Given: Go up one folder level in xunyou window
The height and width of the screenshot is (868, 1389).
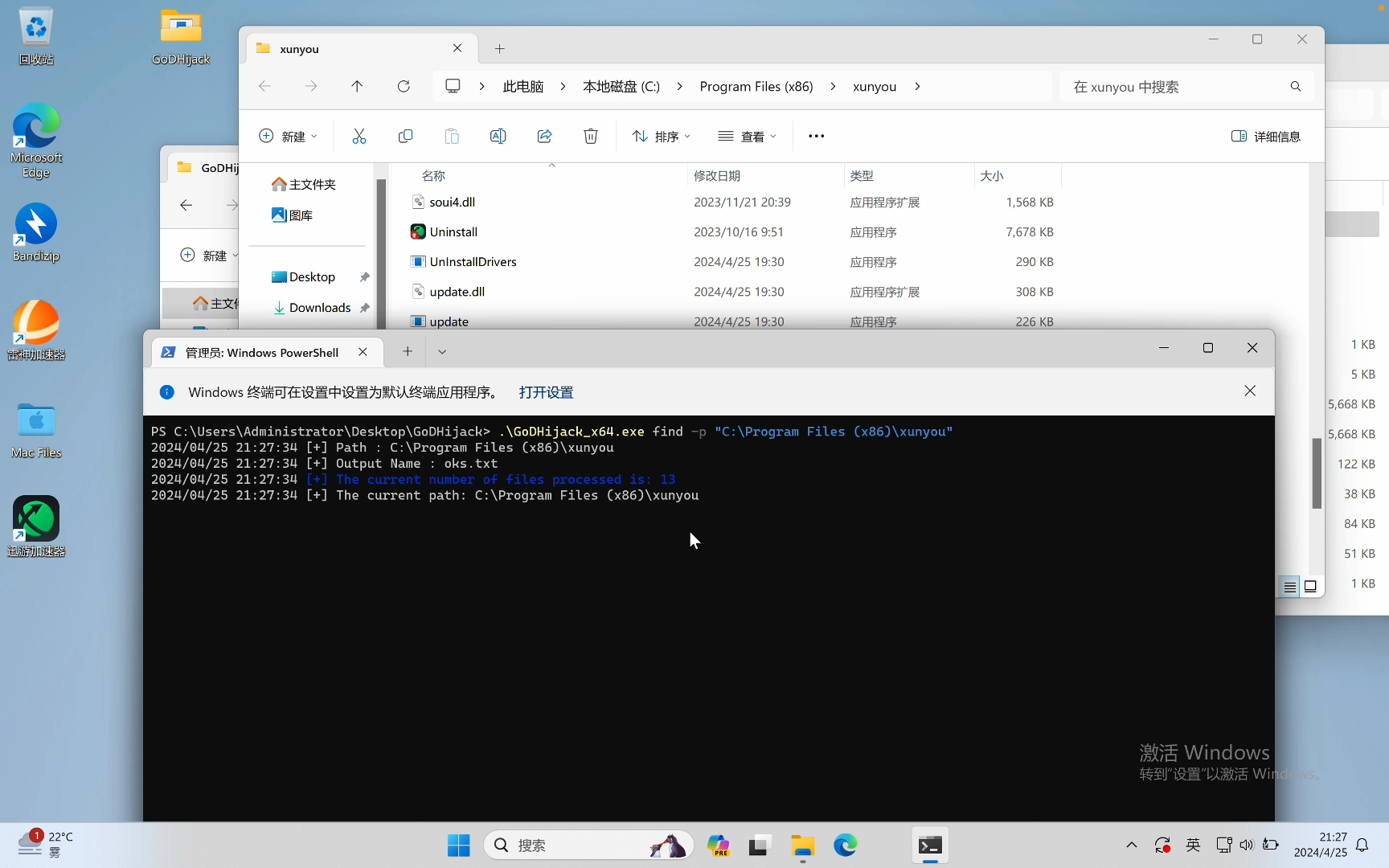Looking at the screenshot, I should click(x=357, y=86).
